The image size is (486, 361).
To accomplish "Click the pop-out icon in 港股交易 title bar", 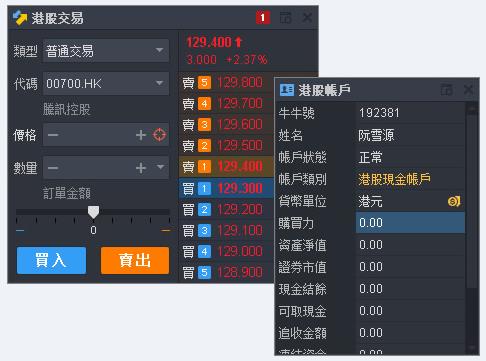I will [x=285, y=18].
